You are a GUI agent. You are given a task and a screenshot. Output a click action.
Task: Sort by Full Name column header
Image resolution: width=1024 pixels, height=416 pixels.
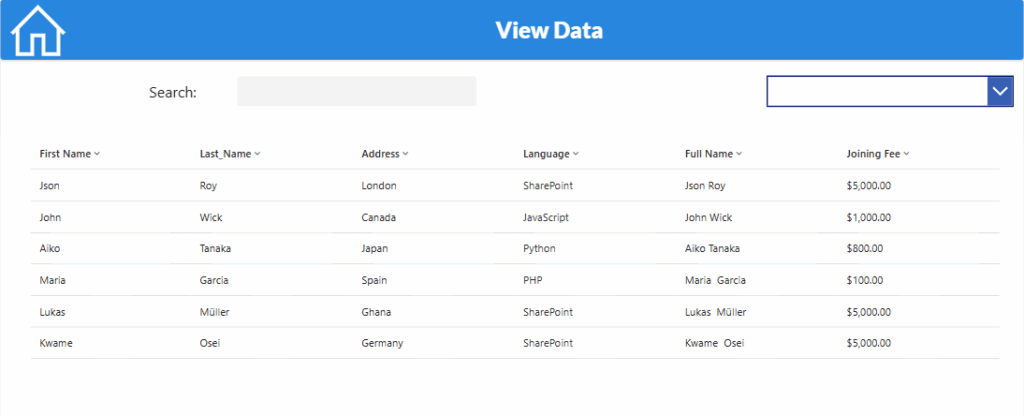(x=713, y=154)
